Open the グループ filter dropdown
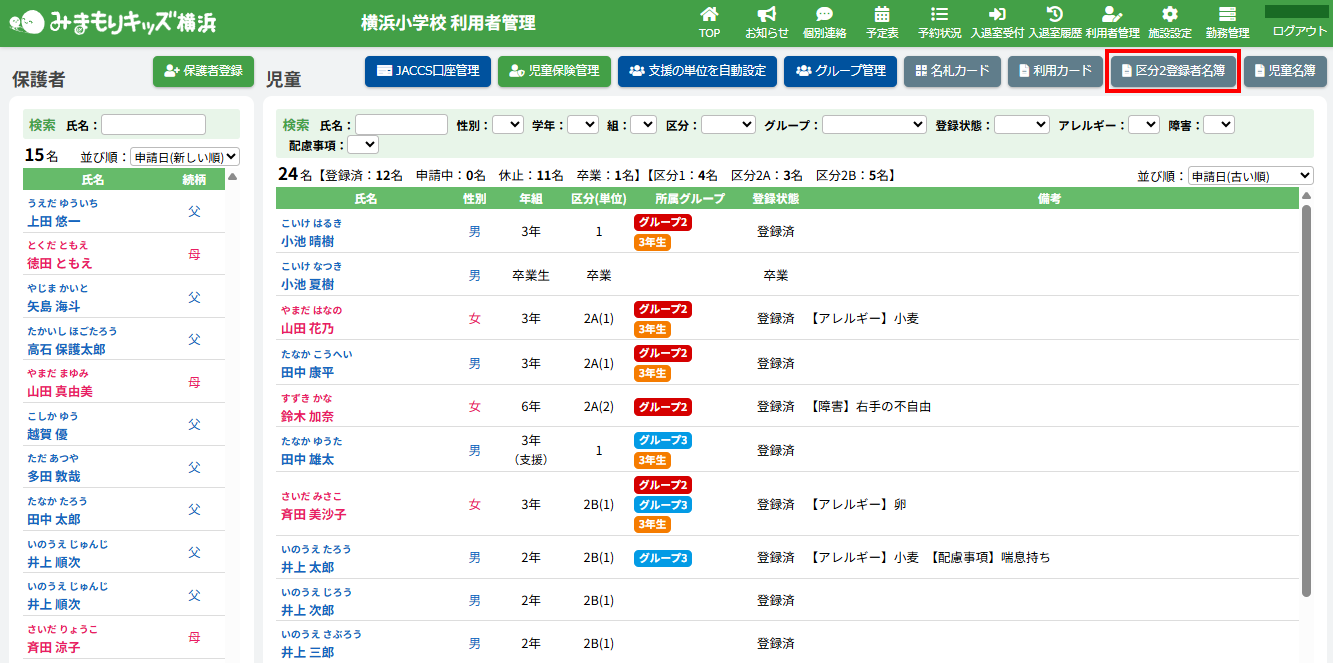This screenshot has width=1333, height=663. [x=874, y=125]
